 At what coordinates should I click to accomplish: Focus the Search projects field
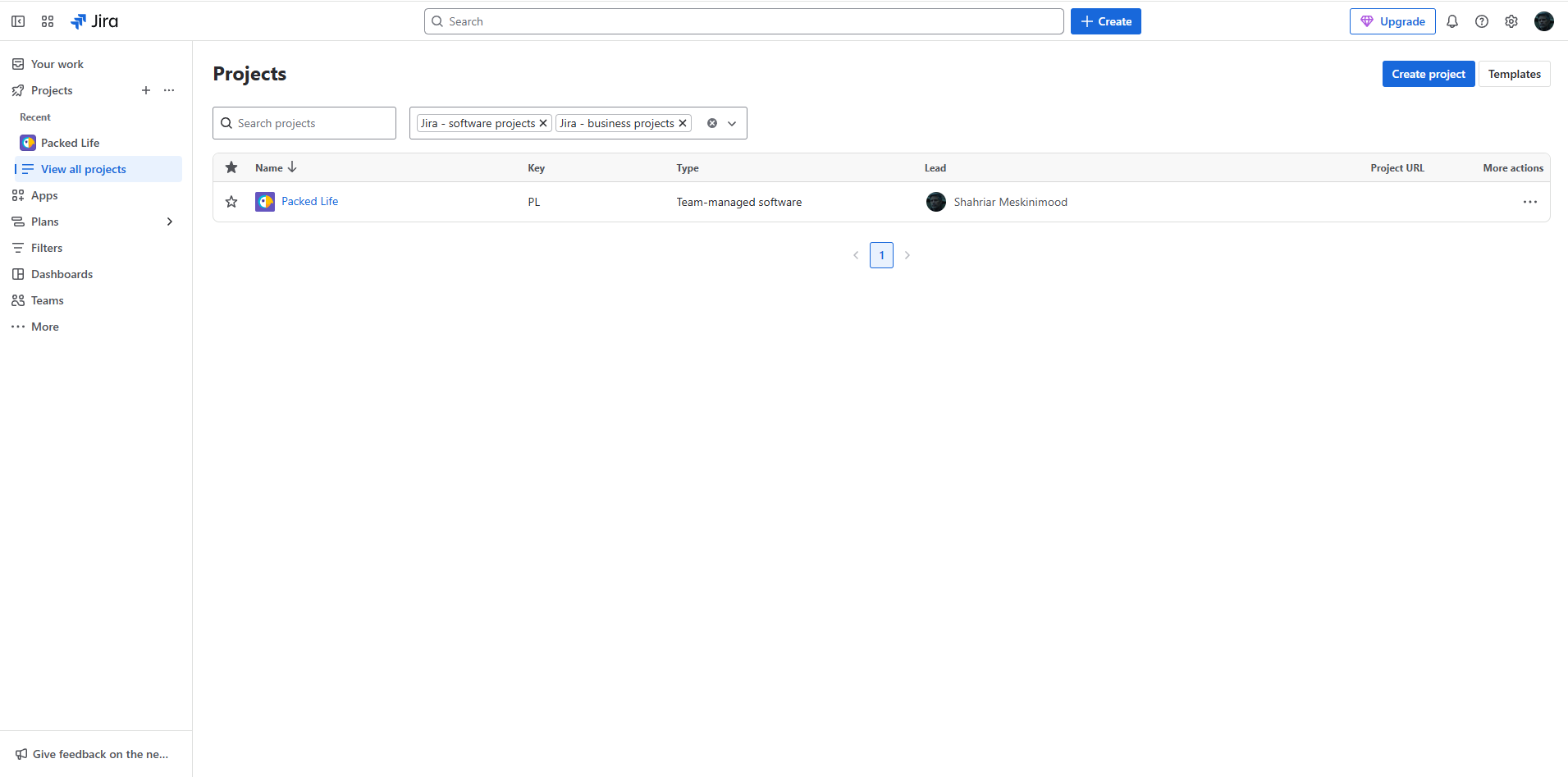[304, 123]
